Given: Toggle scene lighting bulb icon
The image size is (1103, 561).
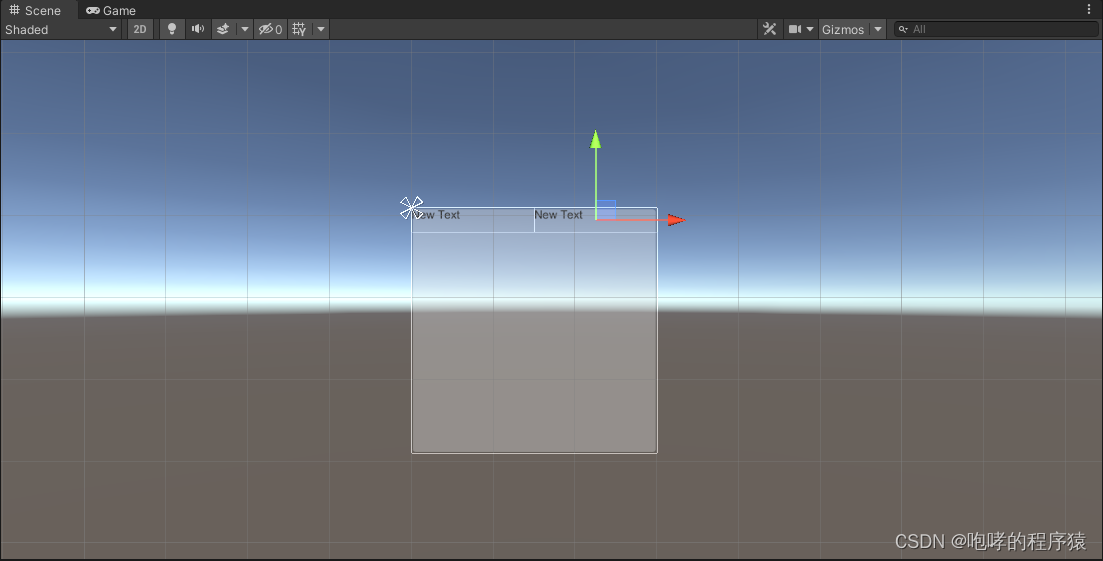Looking at the screenshot, I should [x=172, y=29].
